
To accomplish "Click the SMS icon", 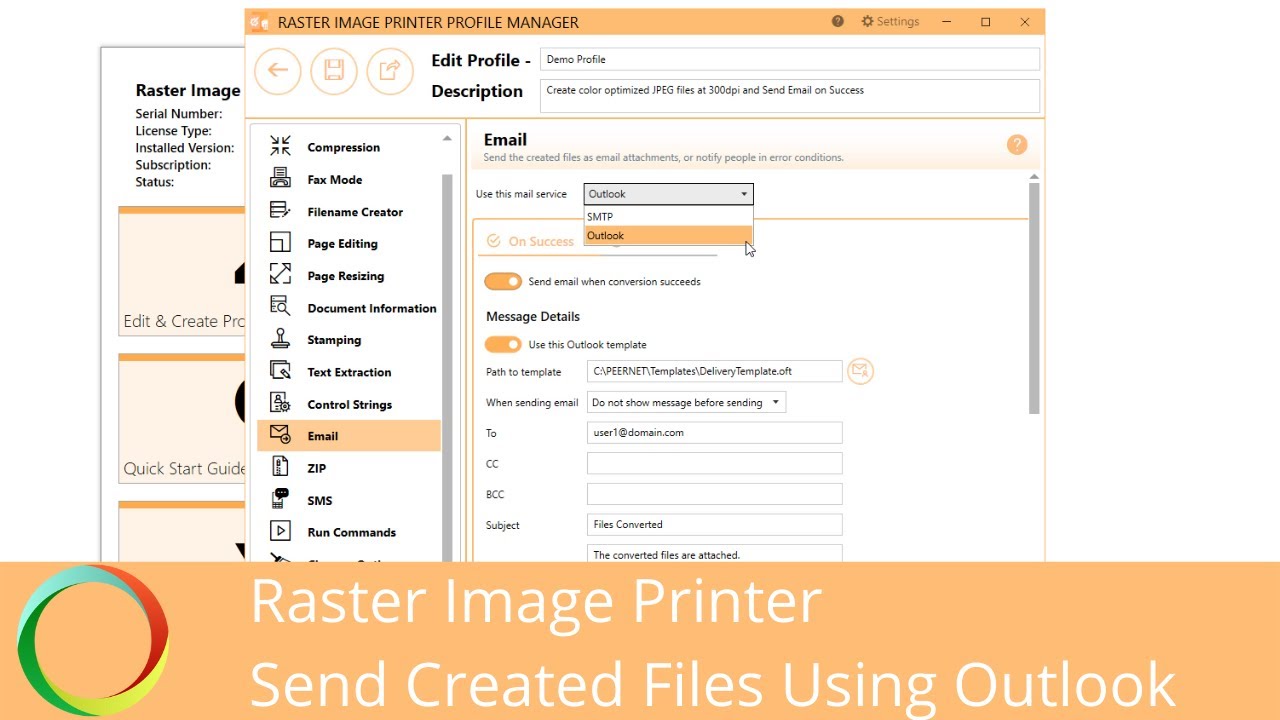I will [x=280, y=499].
